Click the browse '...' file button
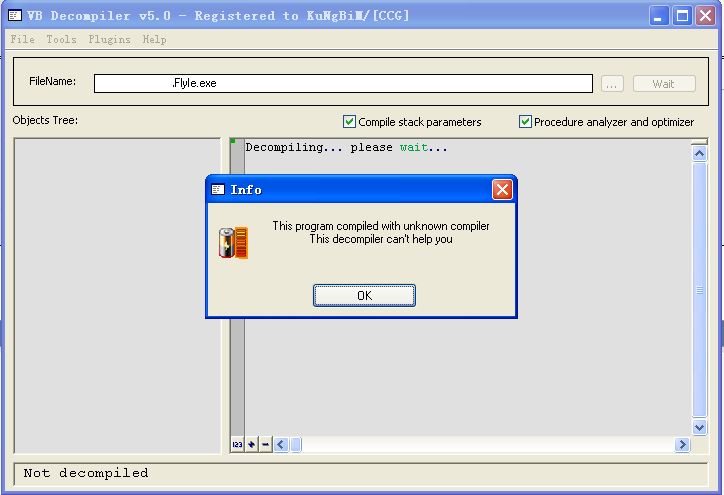724x495 pixels. click(x=612, y=84)
